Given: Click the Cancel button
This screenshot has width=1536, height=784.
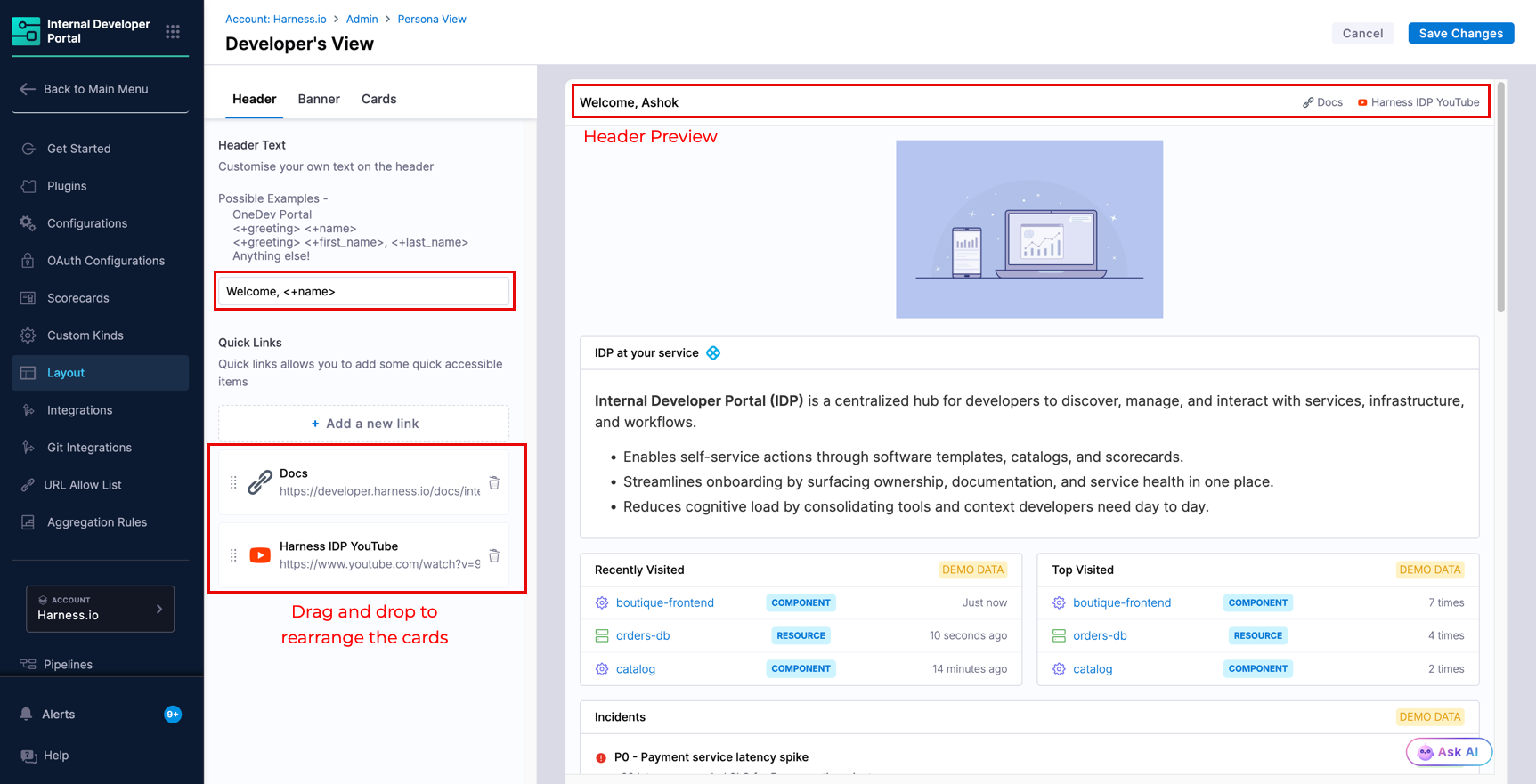Looking at the screenshot, I should click(x=1363, y=33).
